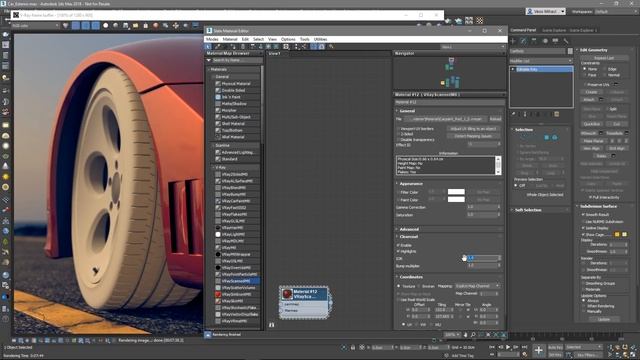Collapse the Coordinates rollout
Screen dimensions: 640x360
pos(411,277)
